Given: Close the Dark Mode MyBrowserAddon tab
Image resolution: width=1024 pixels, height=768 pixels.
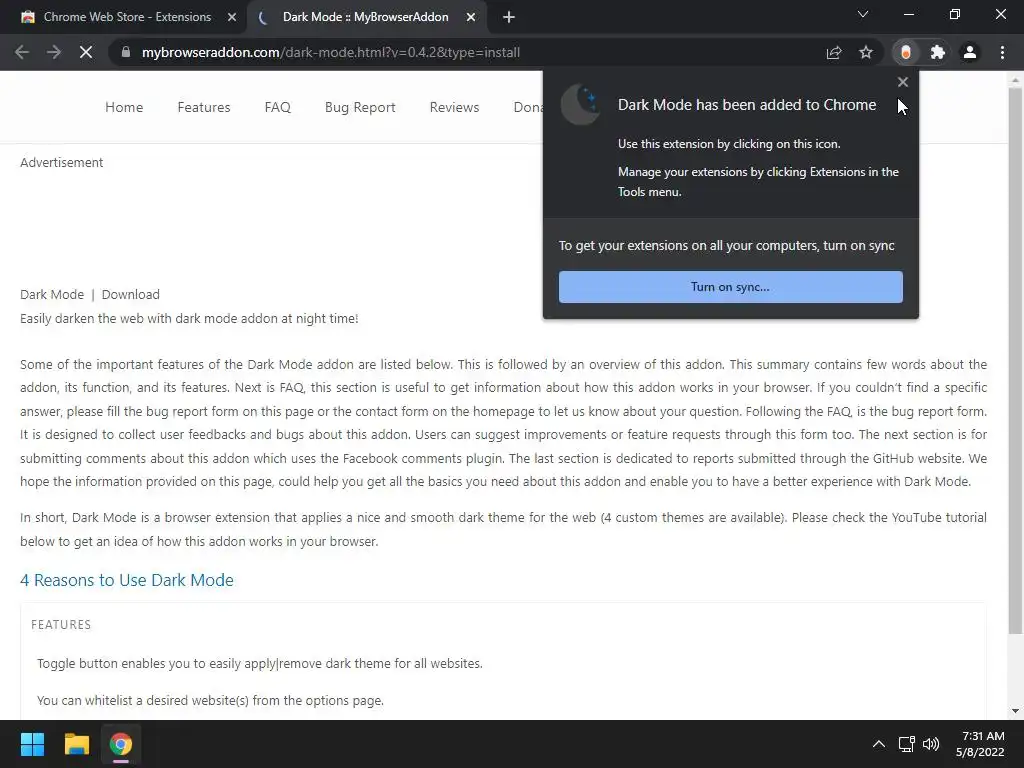Looking at the screenshot, I should (x=471, y=17).
